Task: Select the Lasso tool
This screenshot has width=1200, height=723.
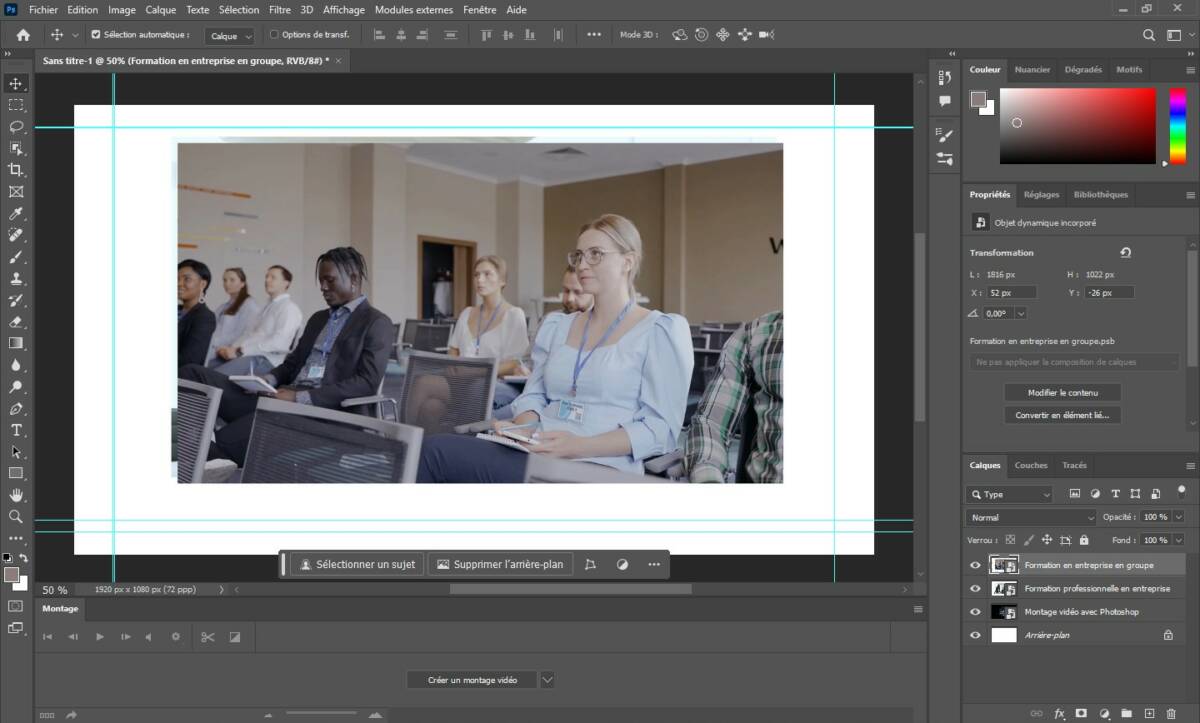Action: [16, 125]
